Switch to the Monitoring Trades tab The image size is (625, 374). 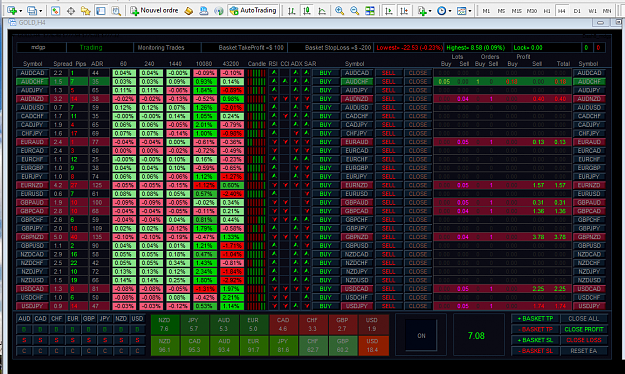[x=161, y=47]
